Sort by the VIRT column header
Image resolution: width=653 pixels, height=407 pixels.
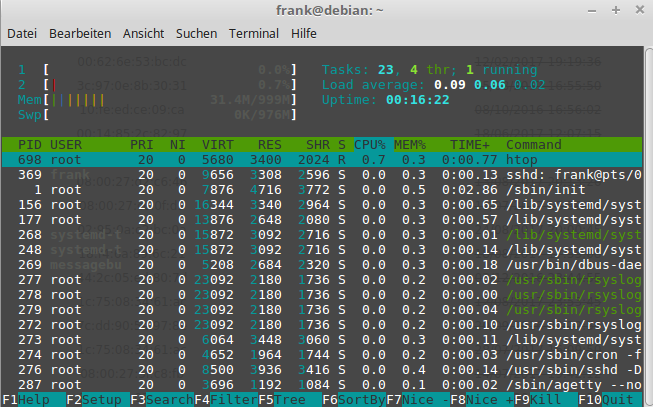click(217, 145)
